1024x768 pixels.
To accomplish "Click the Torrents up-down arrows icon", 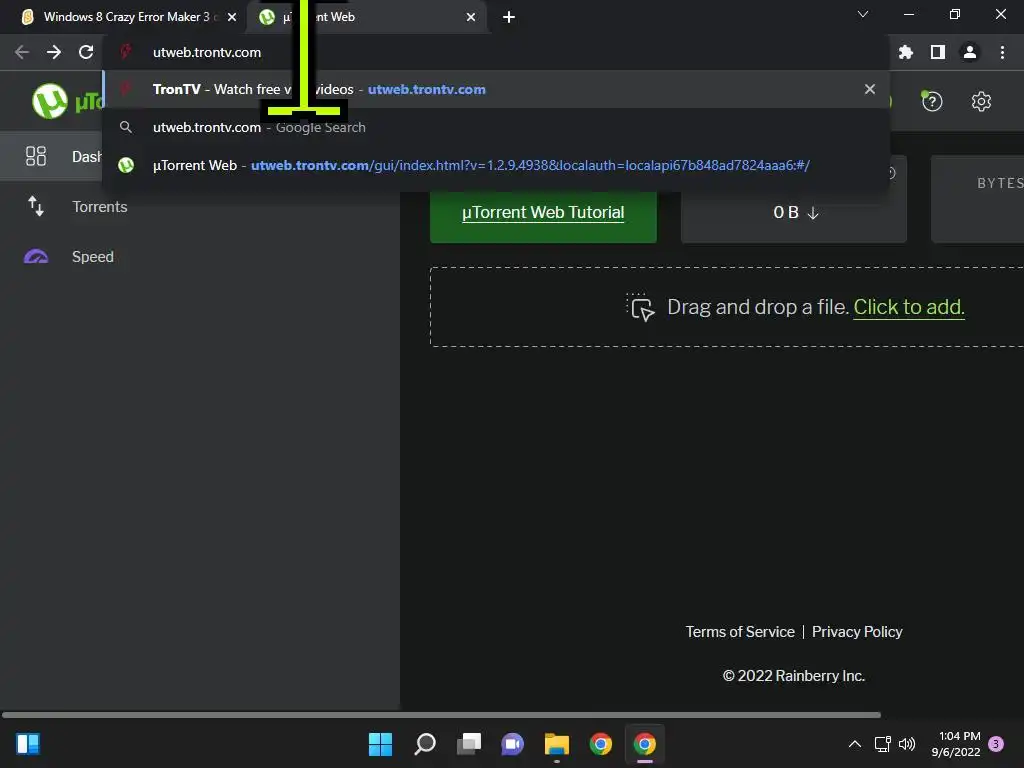I will (x=36, y=206).
